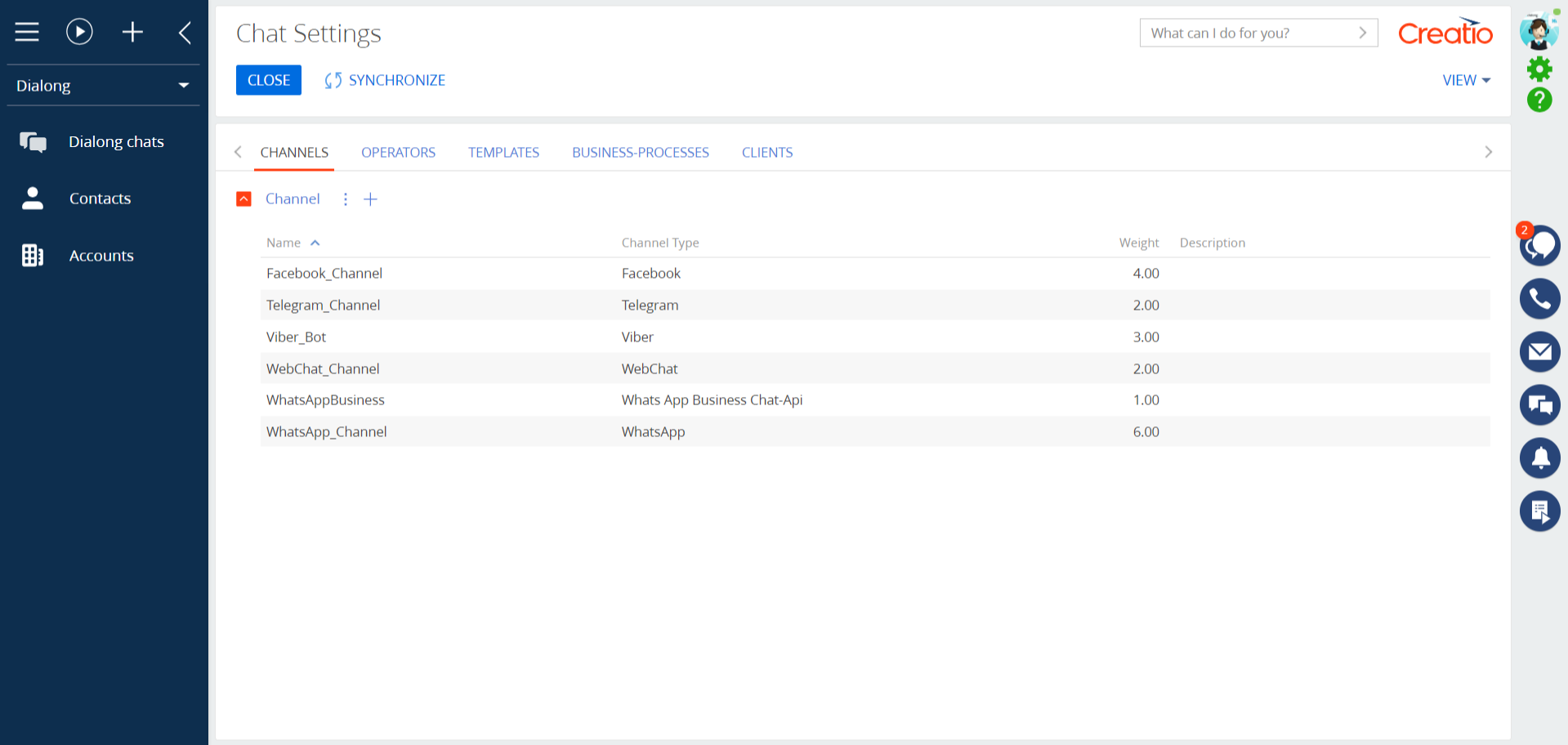Submit the command line arrow
This screenshot has width=1568, height=745.
pyautogui.click(x=1363, y=33)
